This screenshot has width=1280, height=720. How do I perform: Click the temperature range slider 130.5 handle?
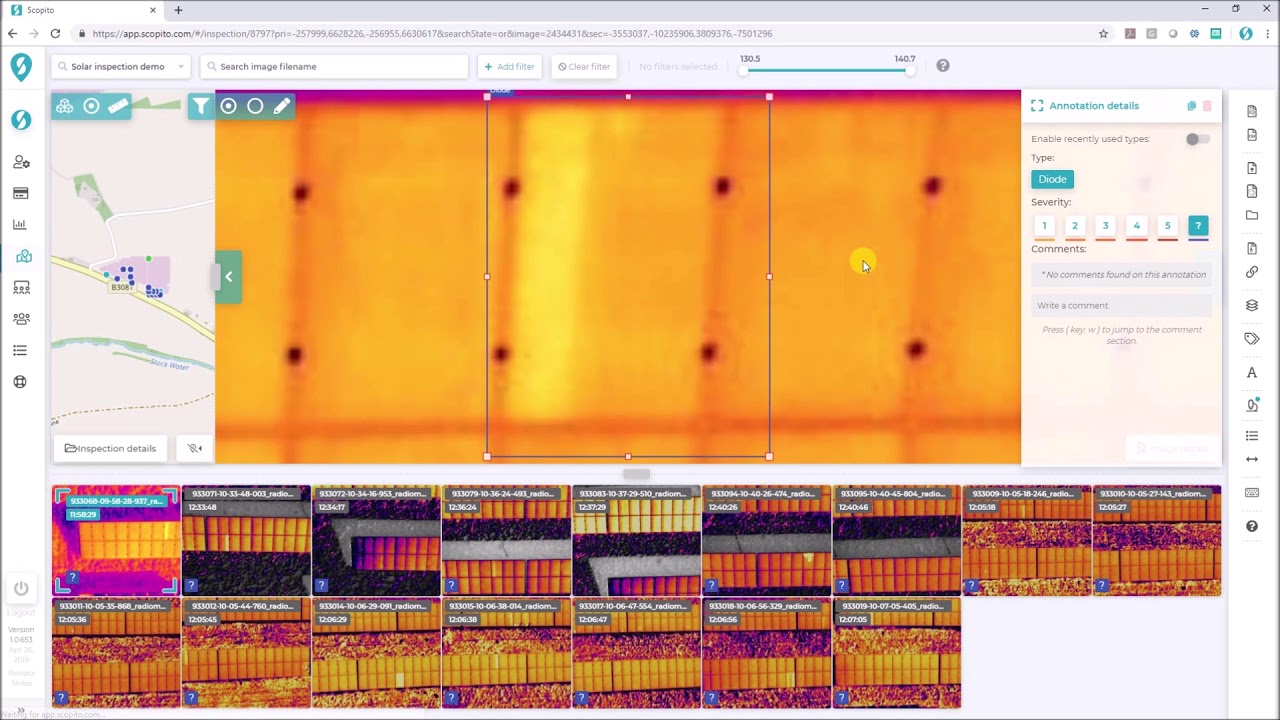tap(745, 70)
